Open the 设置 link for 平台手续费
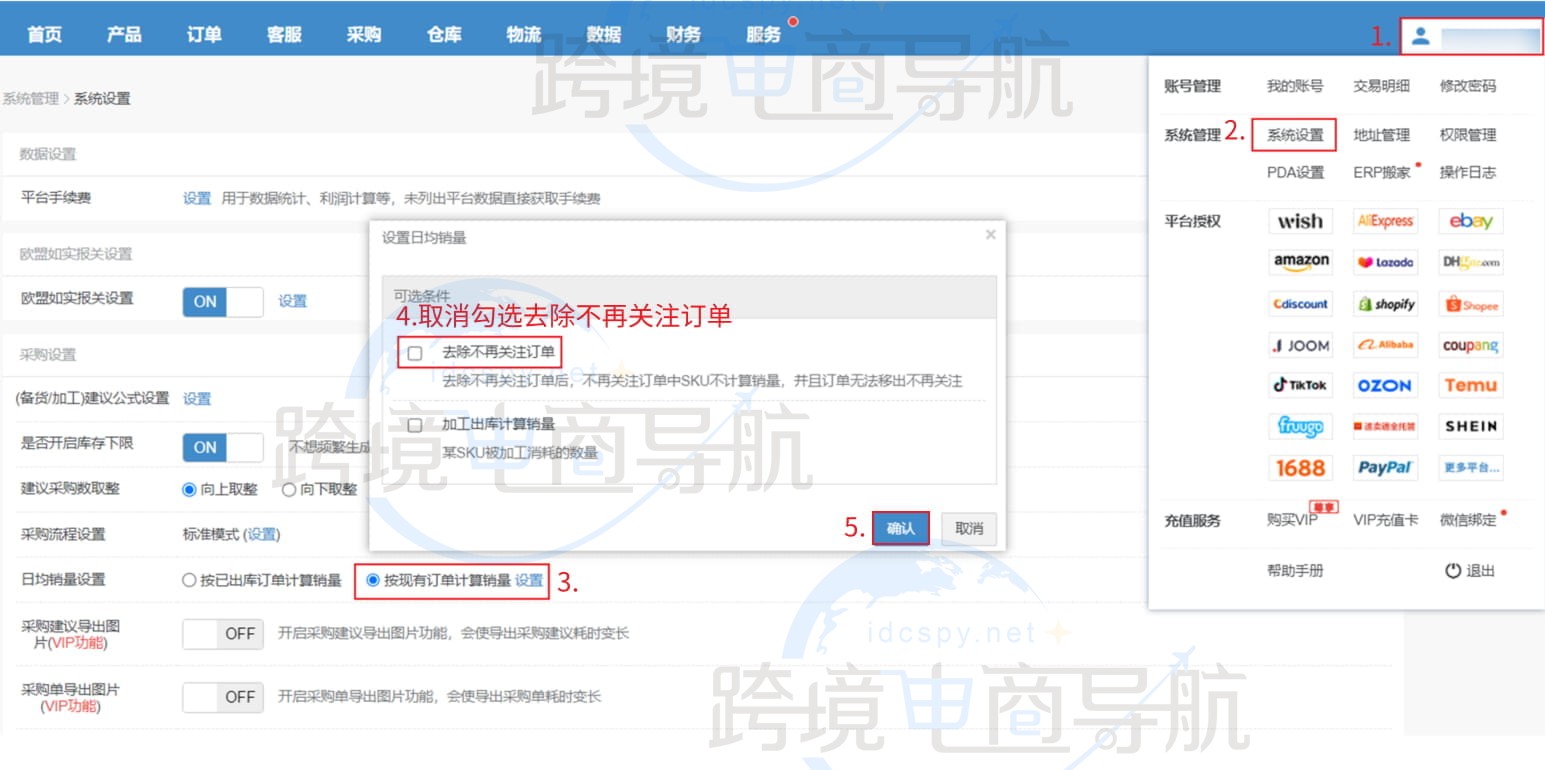 point(197,198)
